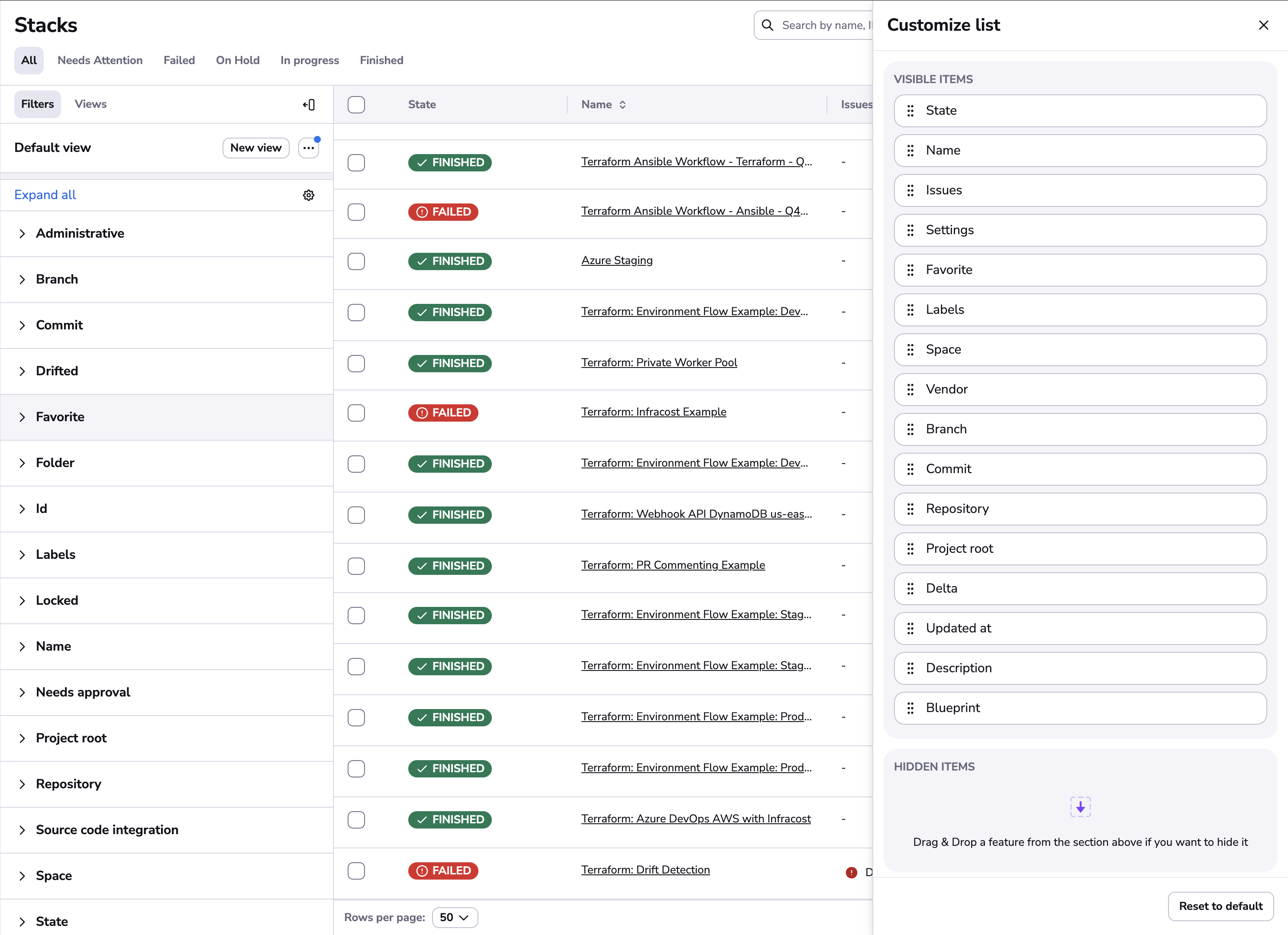Click the Expand all link
The width and height of the screenshot is (1288, 935).
pyautogui.click(x=45, y=195)
